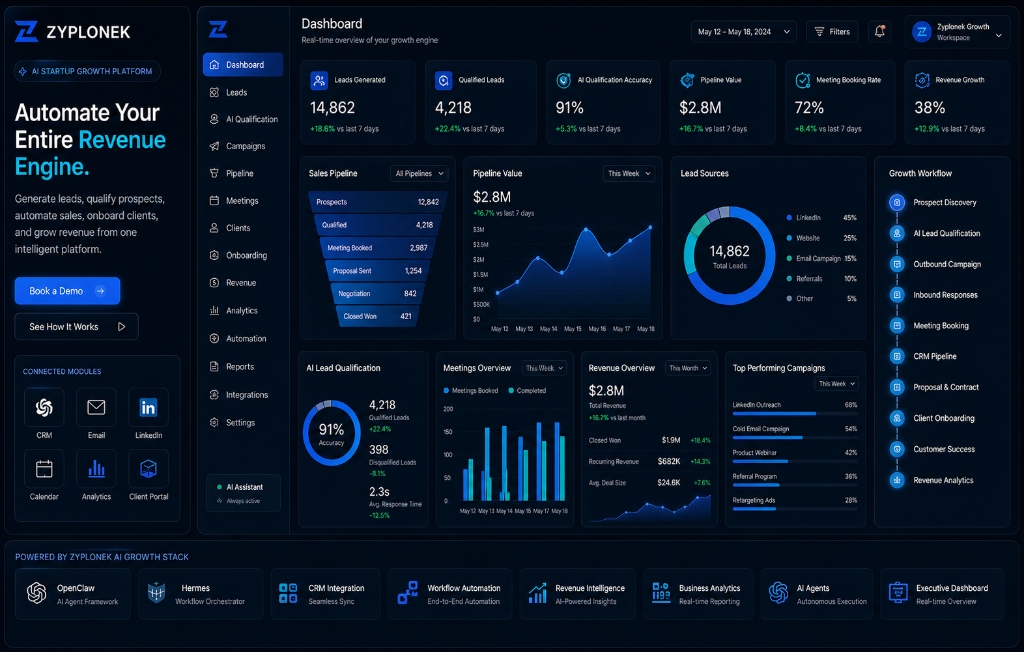Viewport: 1024px width, 652px height.
Task: Open Revenue Overview This Month dropdown
Action: 688,368
